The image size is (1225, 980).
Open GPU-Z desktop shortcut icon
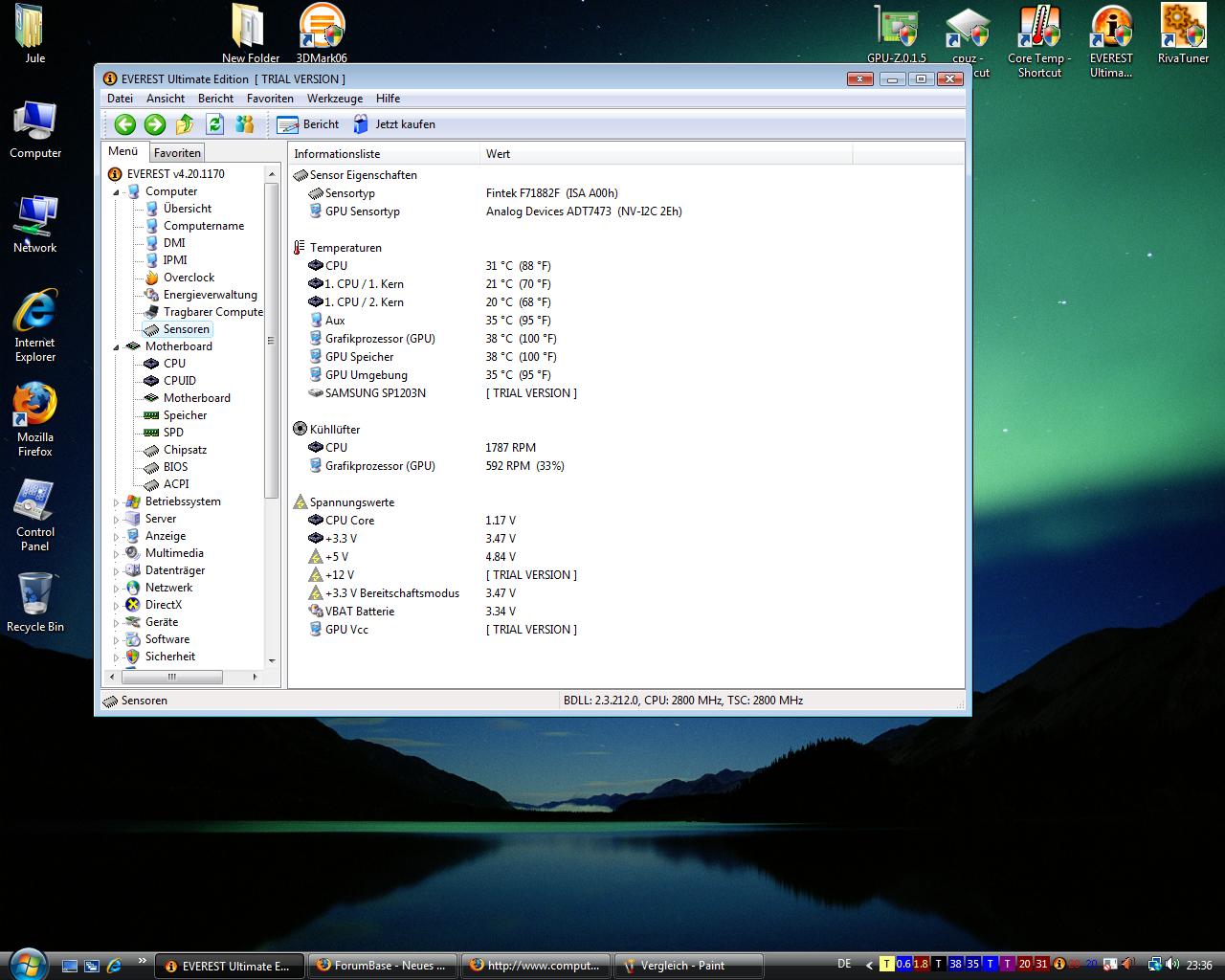tap(897, 36)
